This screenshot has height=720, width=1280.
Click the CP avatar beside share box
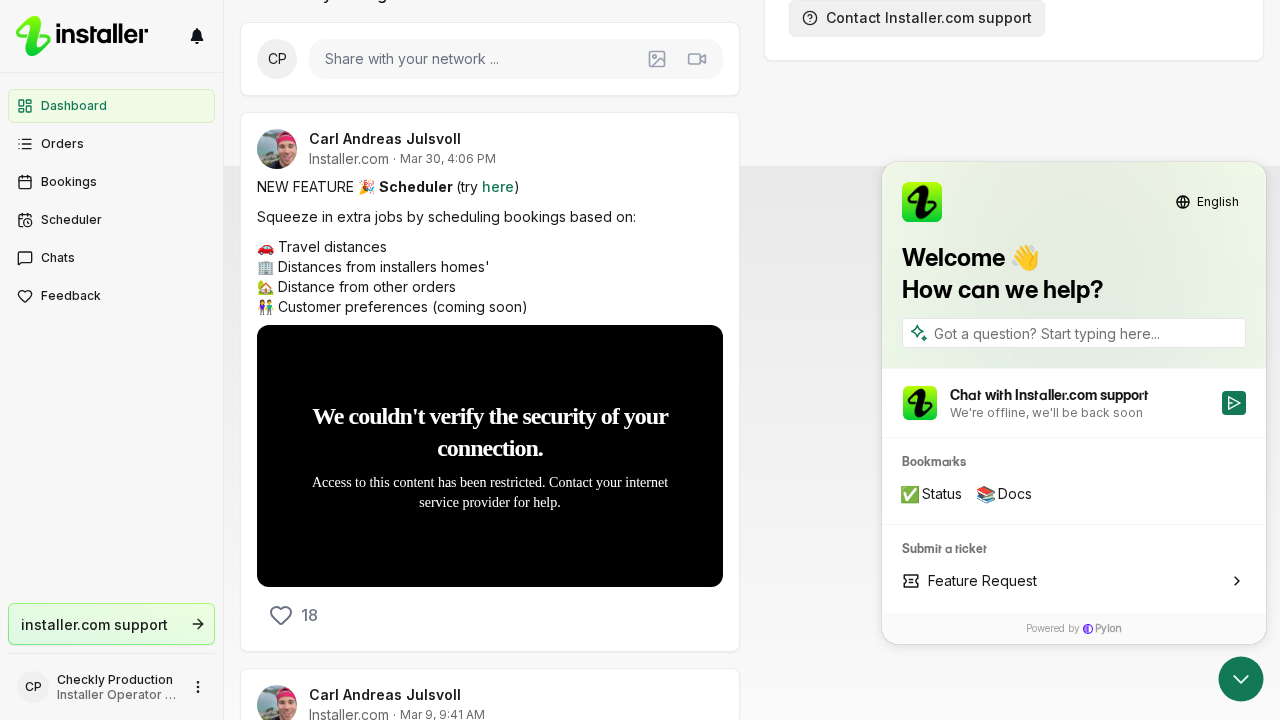(277, 59)
